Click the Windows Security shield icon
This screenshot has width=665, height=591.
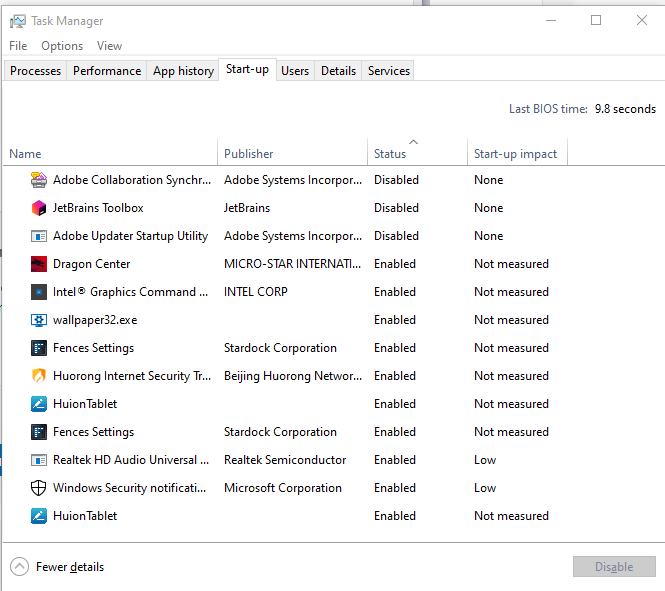coord(39,488)
